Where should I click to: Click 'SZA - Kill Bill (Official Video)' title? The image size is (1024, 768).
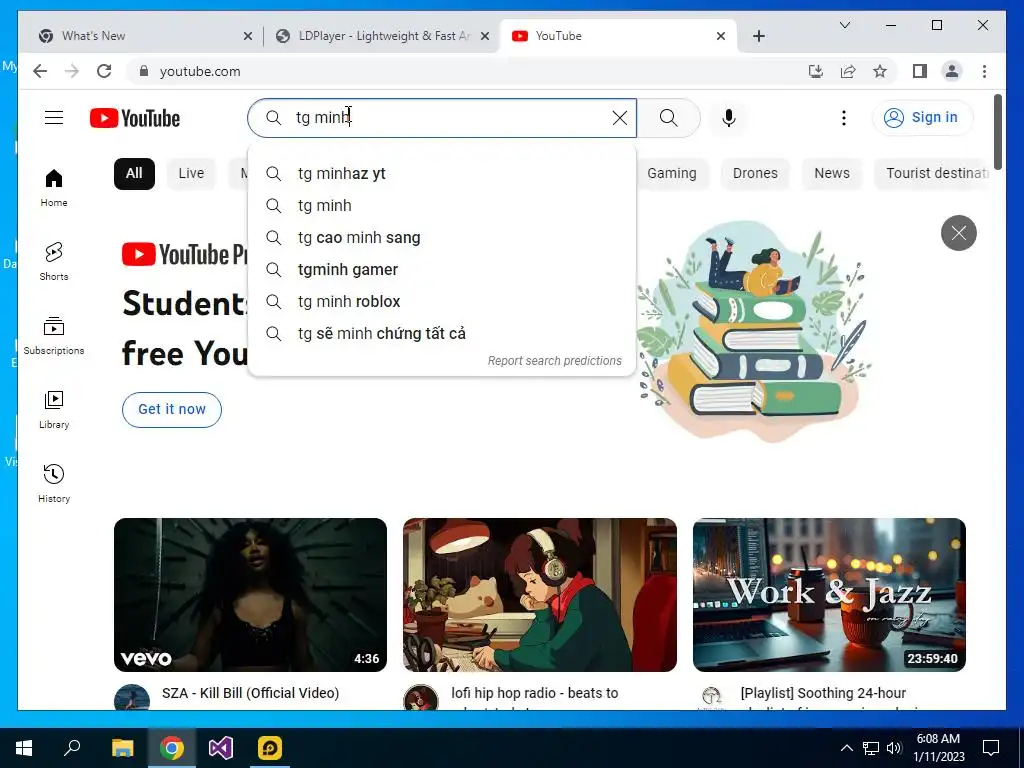click(x=250, y=693)
